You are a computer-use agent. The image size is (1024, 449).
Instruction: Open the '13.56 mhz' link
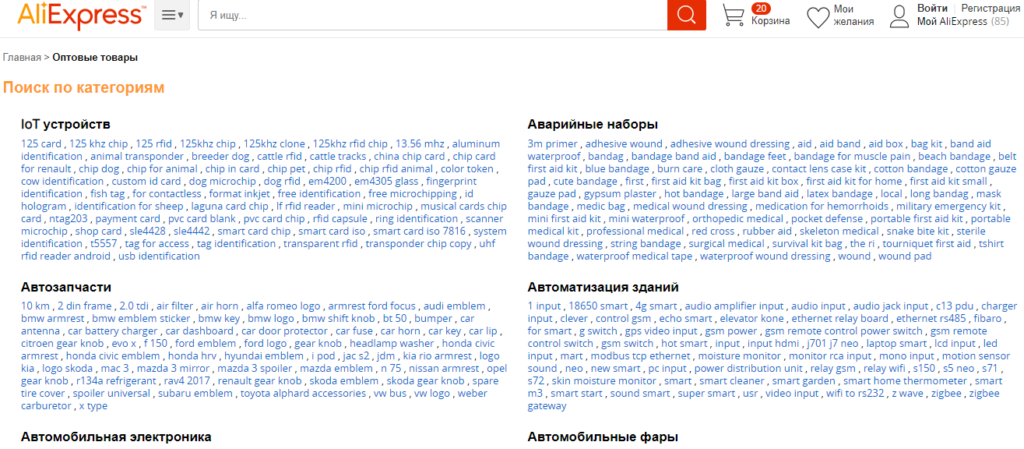click(420, 144)
